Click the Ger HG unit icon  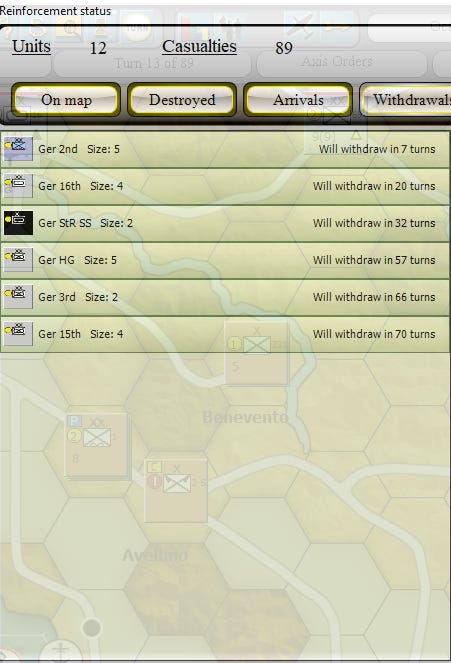coord(18,260)
